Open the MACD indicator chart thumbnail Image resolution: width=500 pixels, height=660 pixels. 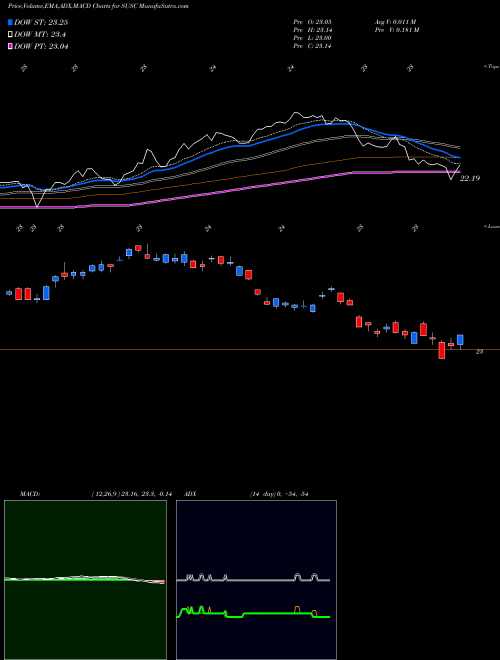[x=85, y=580]
